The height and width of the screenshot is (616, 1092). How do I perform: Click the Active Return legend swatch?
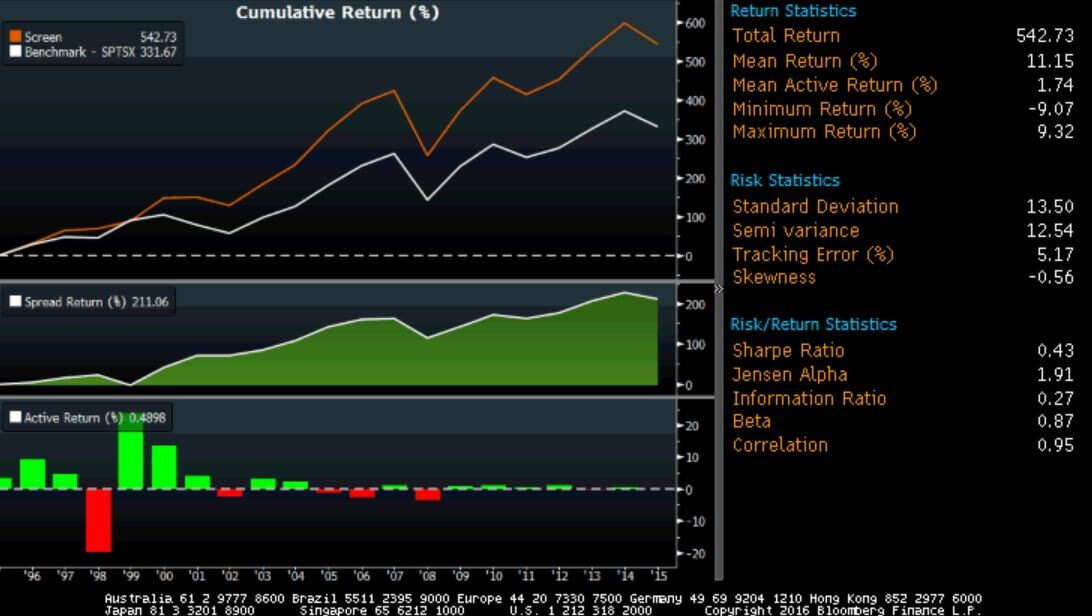click(x=15, y=417)
